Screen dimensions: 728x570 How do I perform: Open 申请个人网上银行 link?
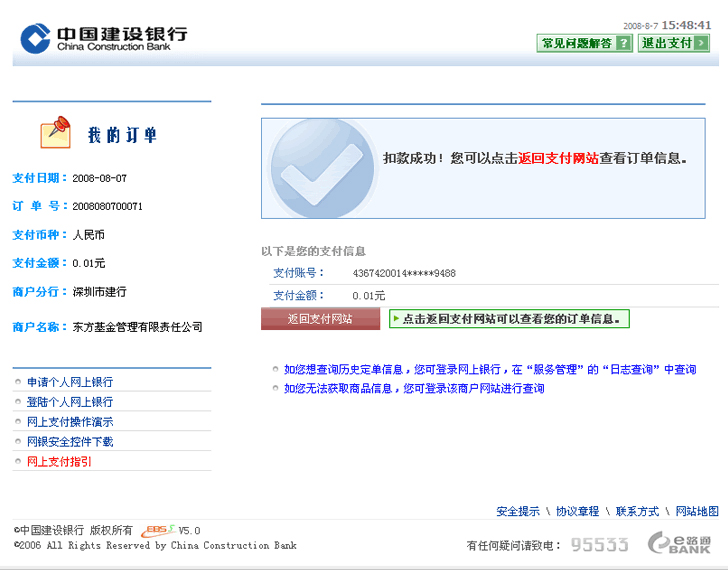[70, 382]
